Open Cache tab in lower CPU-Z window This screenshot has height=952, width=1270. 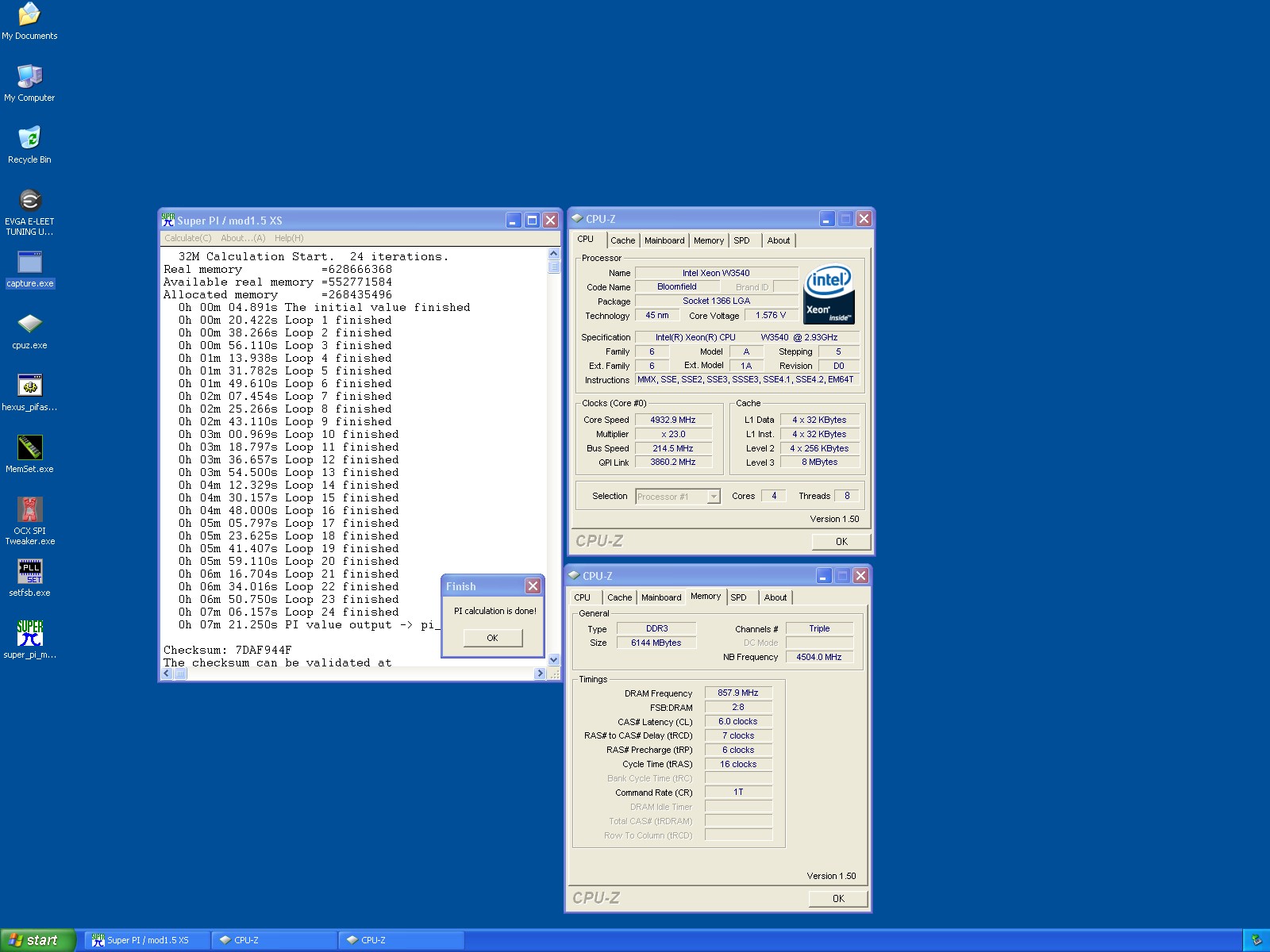(x=620, y=597)
